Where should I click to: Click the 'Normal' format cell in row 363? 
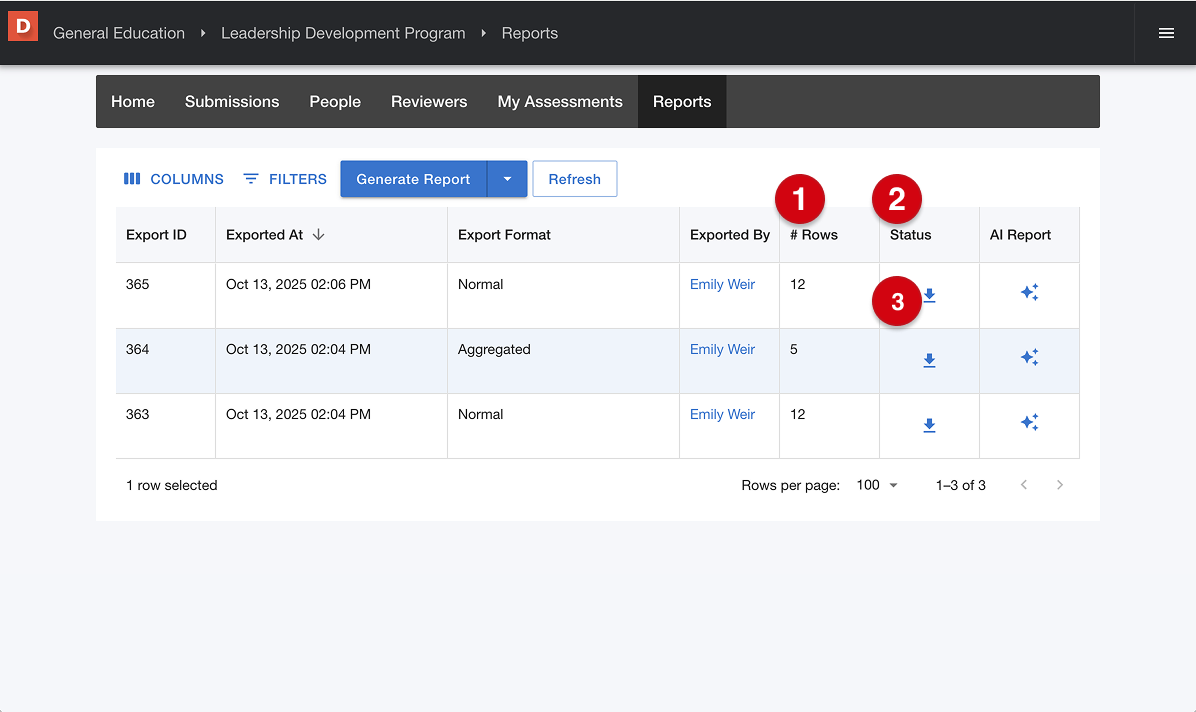[563, 426]
